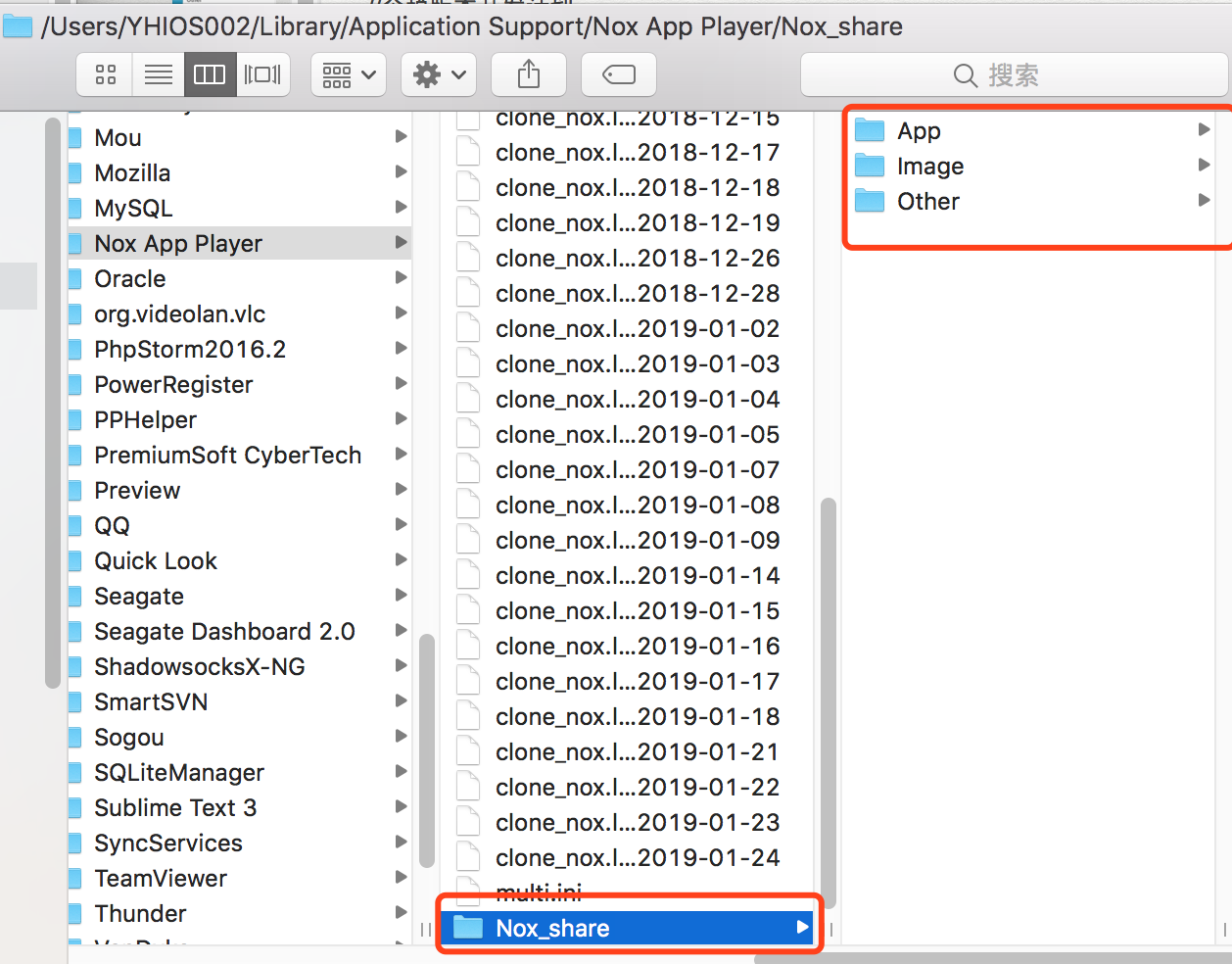Expand the App folder arrow
Screen dimensions: 1232x964
pyautogui.click(x=1205, y=129)
